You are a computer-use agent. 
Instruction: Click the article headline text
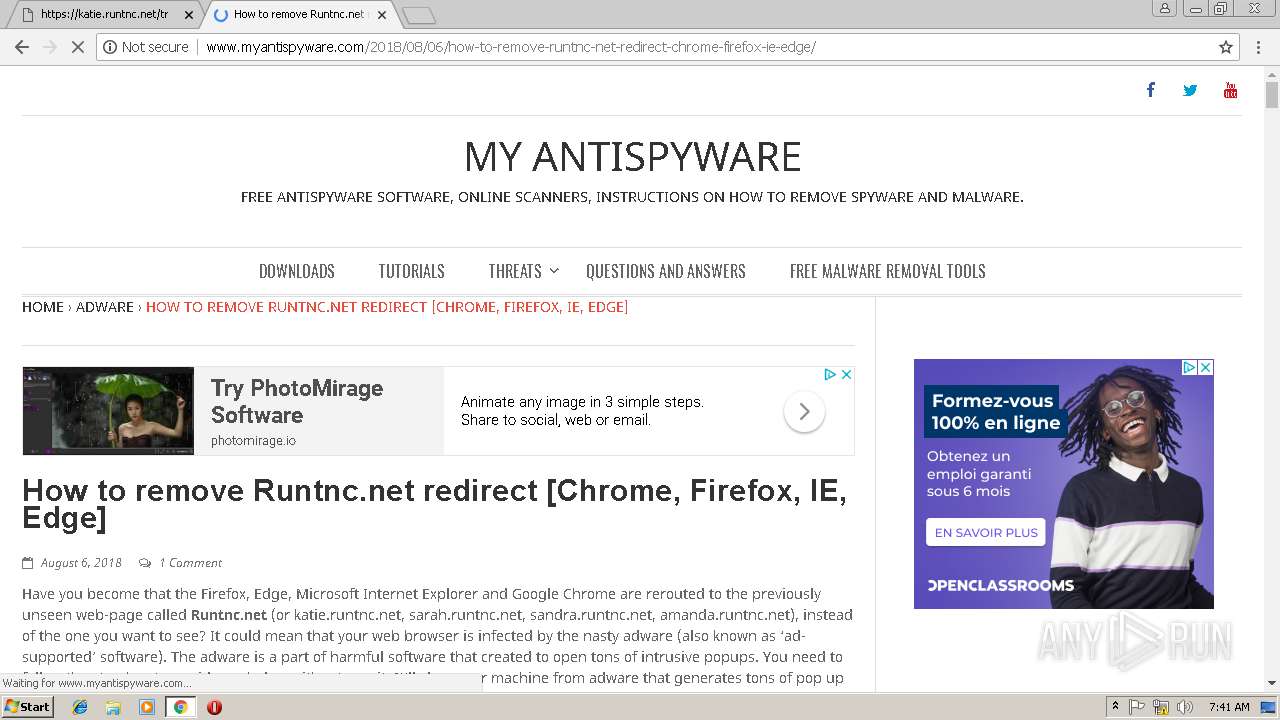tap(434, 503)
